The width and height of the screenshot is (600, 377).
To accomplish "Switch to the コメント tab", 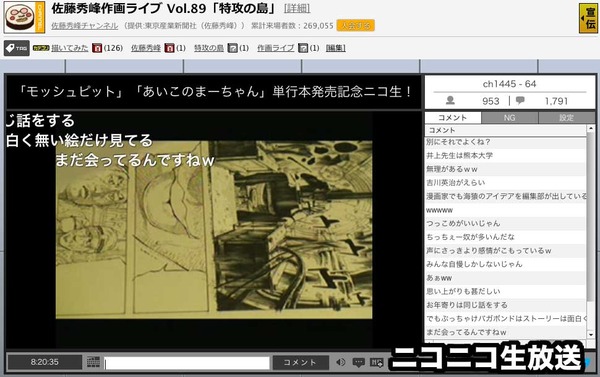I will pyautogui.click(x=453, y=118).
